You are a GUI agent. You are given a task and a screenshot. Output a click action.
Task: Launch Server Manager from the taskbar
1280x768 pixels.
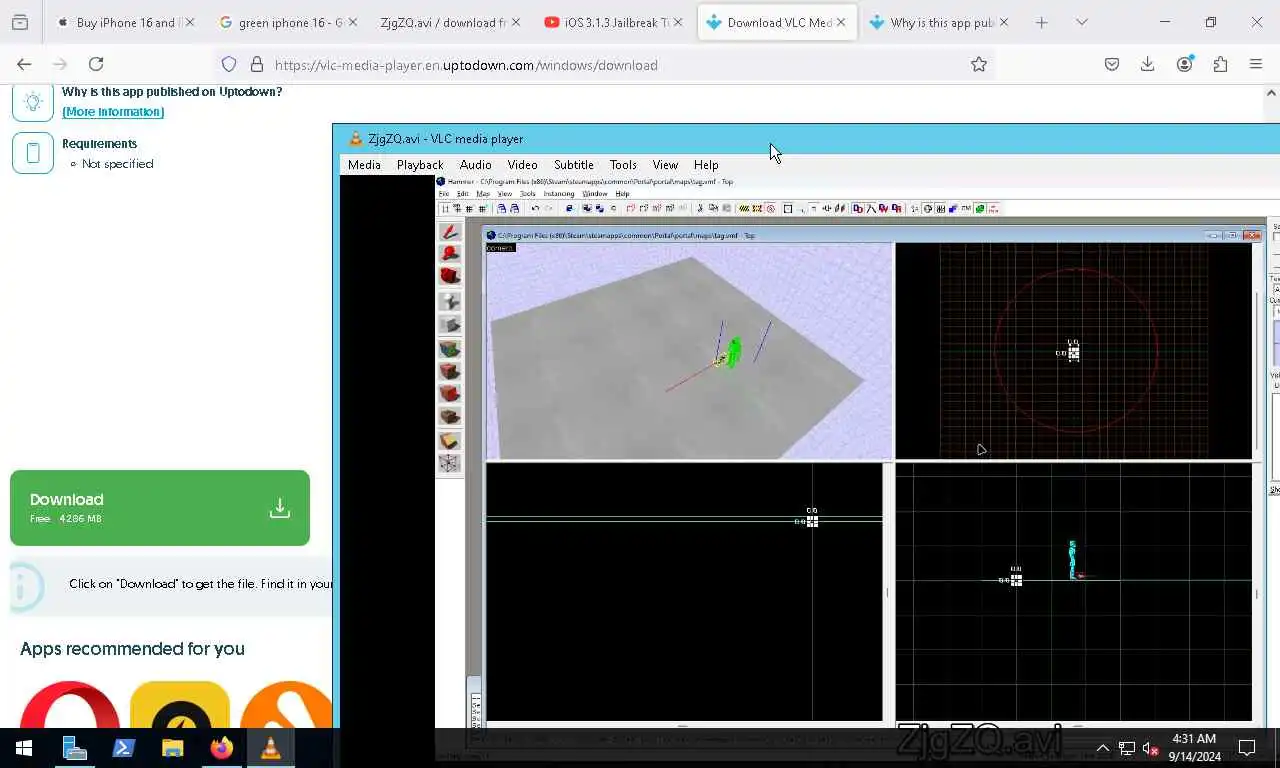tap(75, 747)
